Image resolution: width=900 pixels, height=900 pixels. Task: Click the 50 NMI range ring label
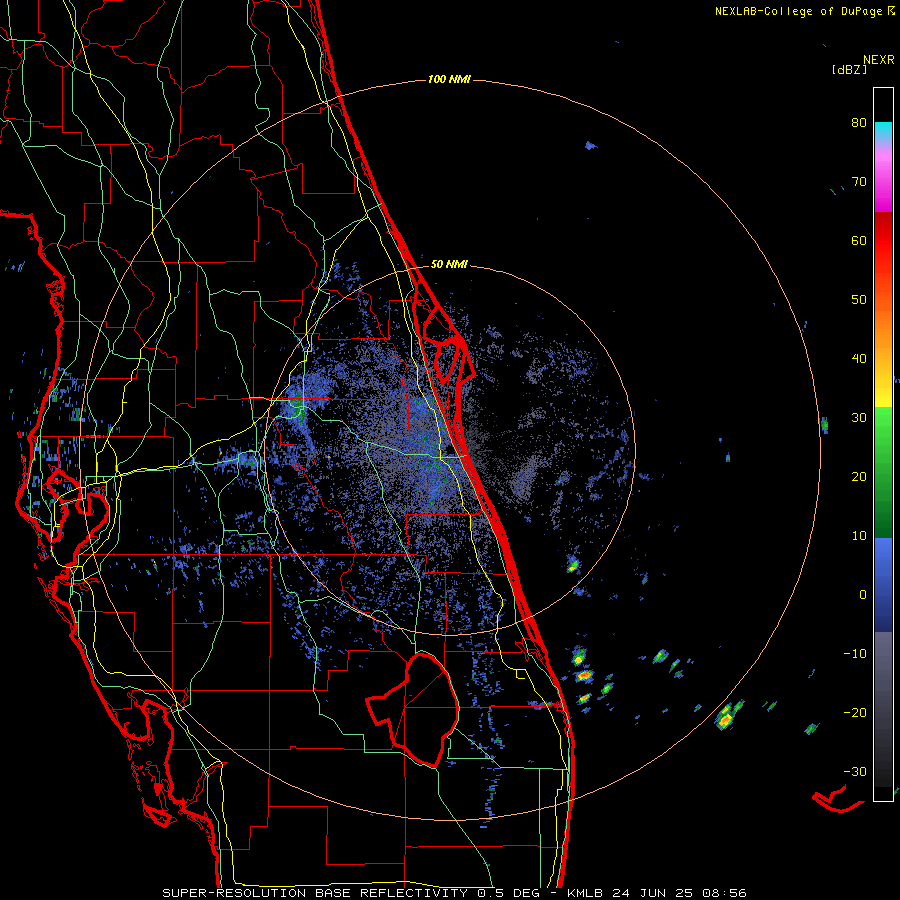(x=449, y=265)
